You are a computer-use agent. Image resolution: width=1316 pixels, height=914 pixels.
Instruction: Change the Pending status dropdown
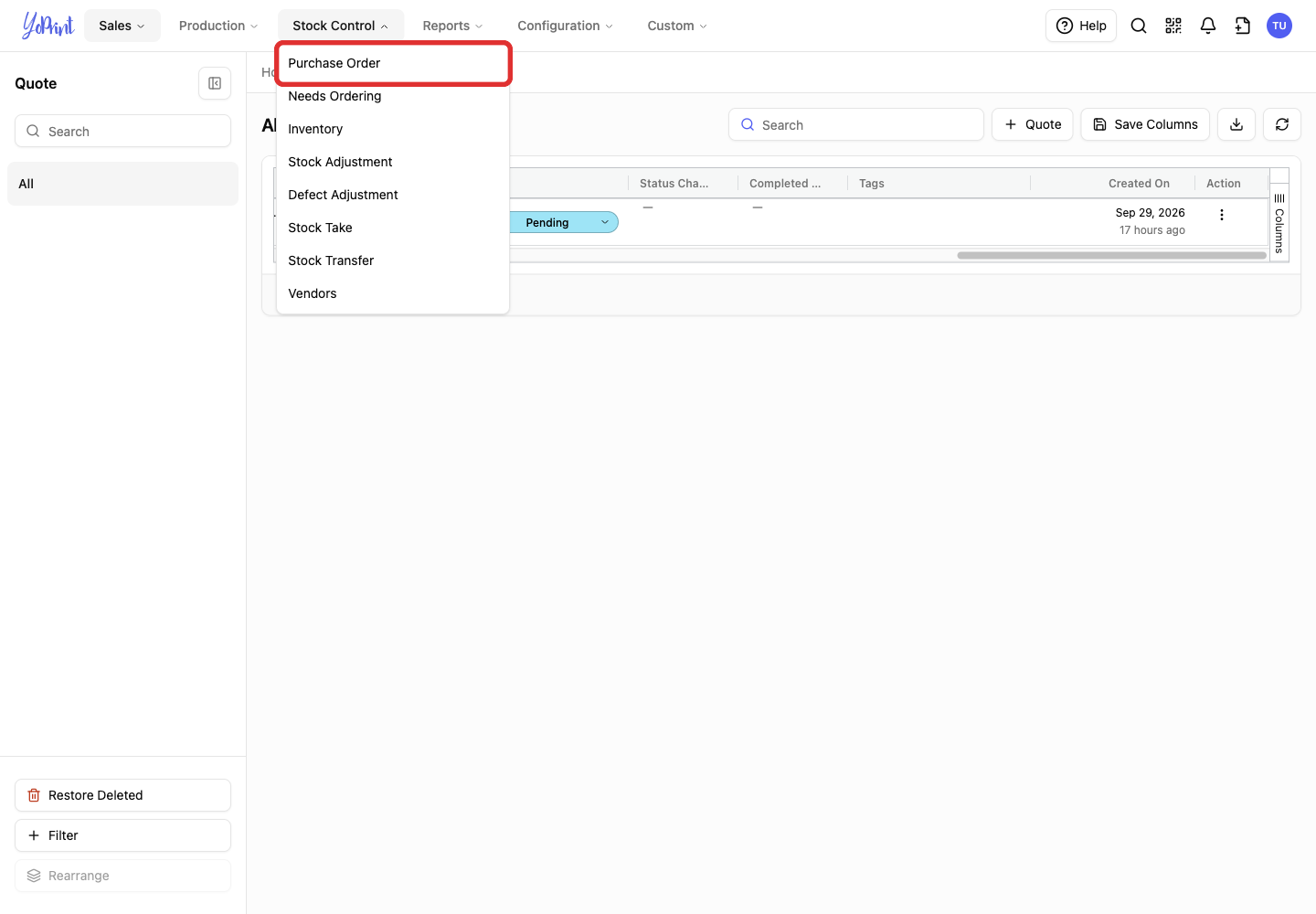click(564, 222)
